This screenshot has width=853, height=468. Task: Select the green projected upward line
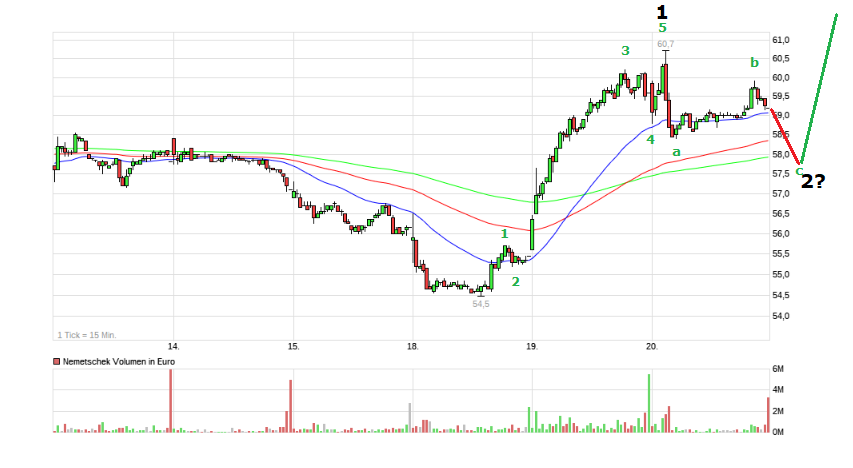pos(818,90)
